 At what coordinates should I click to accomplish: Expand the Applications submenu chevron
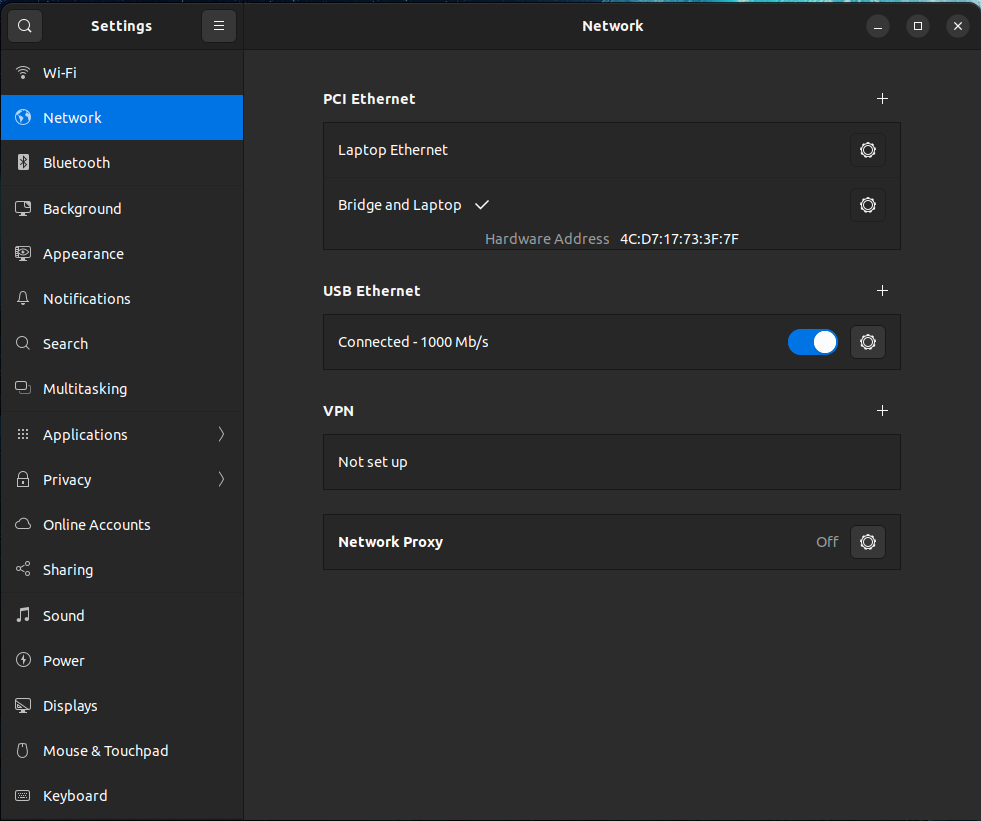coord(221,434)
